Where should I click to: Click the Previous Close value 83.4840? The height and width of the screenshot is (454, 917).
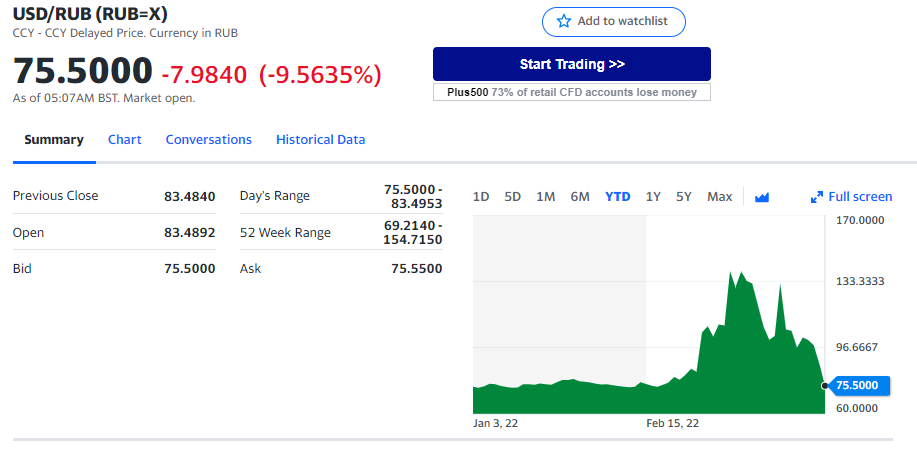[189, 197]
